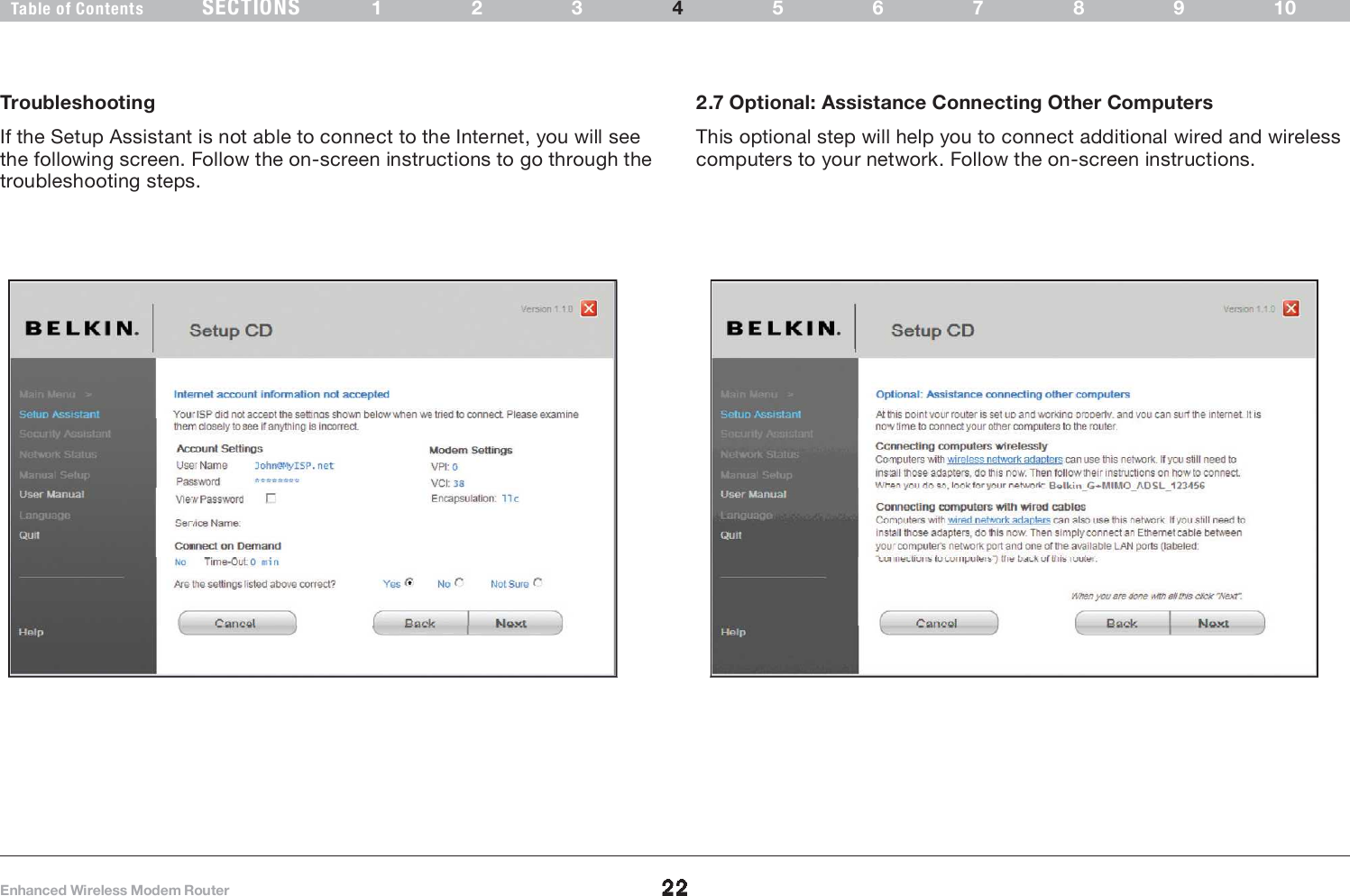Viewport: 1350px width, 896px height.
Task: Select Setup Assistant in right window sidebar
Action: 760,415
